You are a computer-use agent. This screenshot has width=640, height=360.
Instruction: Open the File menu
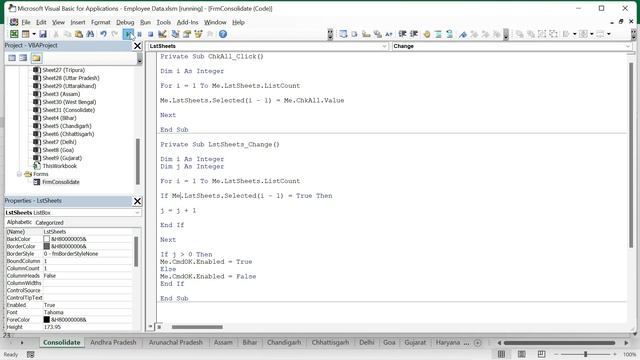pos(26,22)
